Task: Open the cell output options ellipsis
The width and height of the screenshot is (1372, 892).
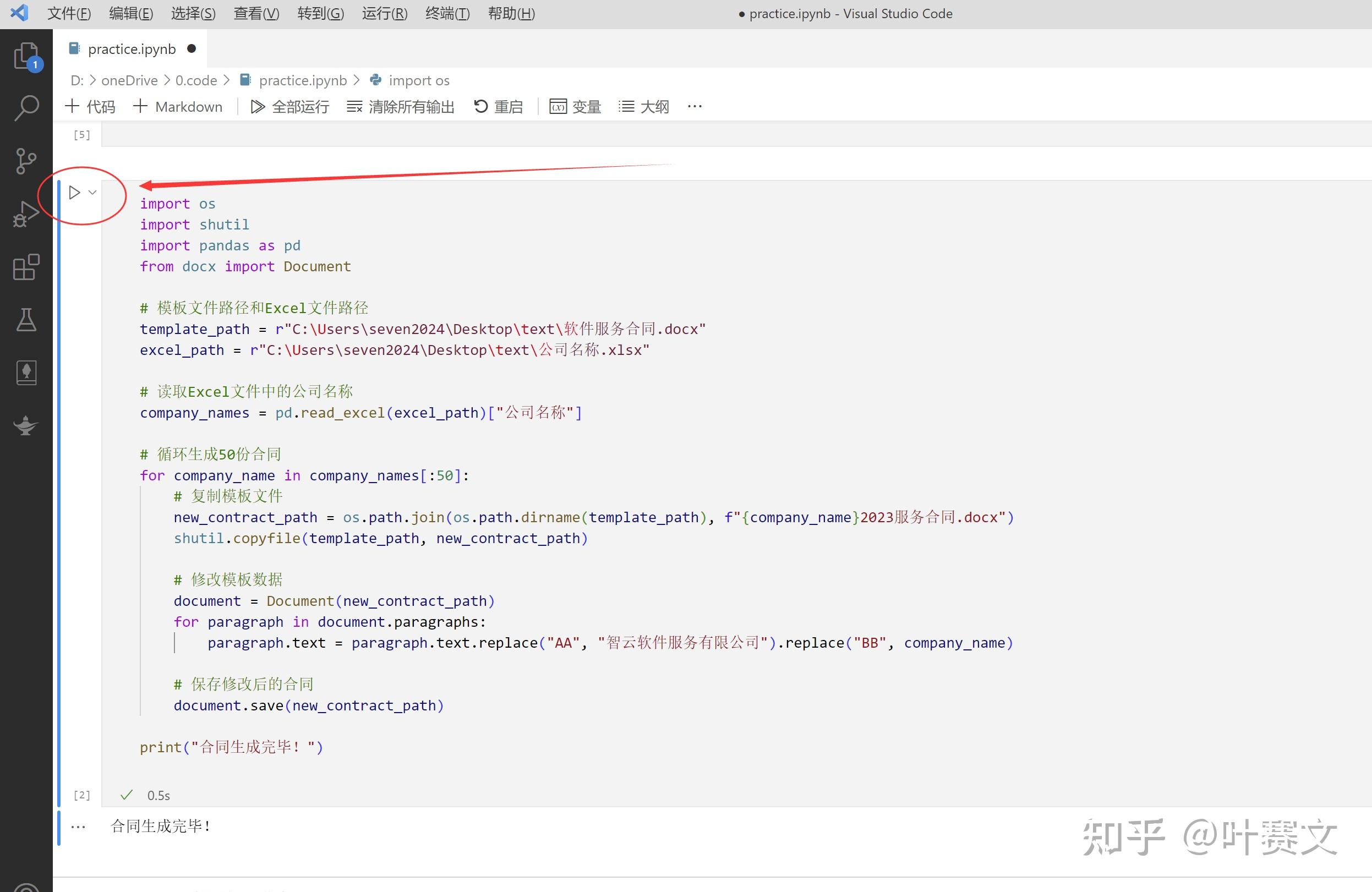Action: pos(78,827)
